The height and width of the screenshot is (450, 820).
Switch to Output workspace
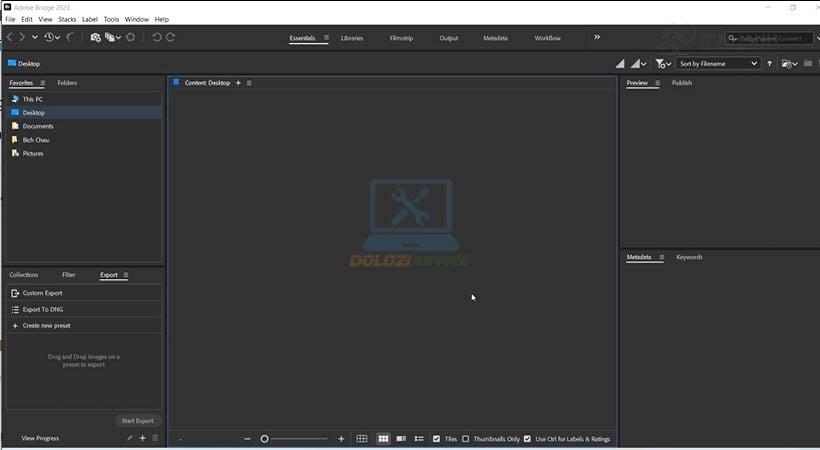pyautogui.click(x=449, y=38)
